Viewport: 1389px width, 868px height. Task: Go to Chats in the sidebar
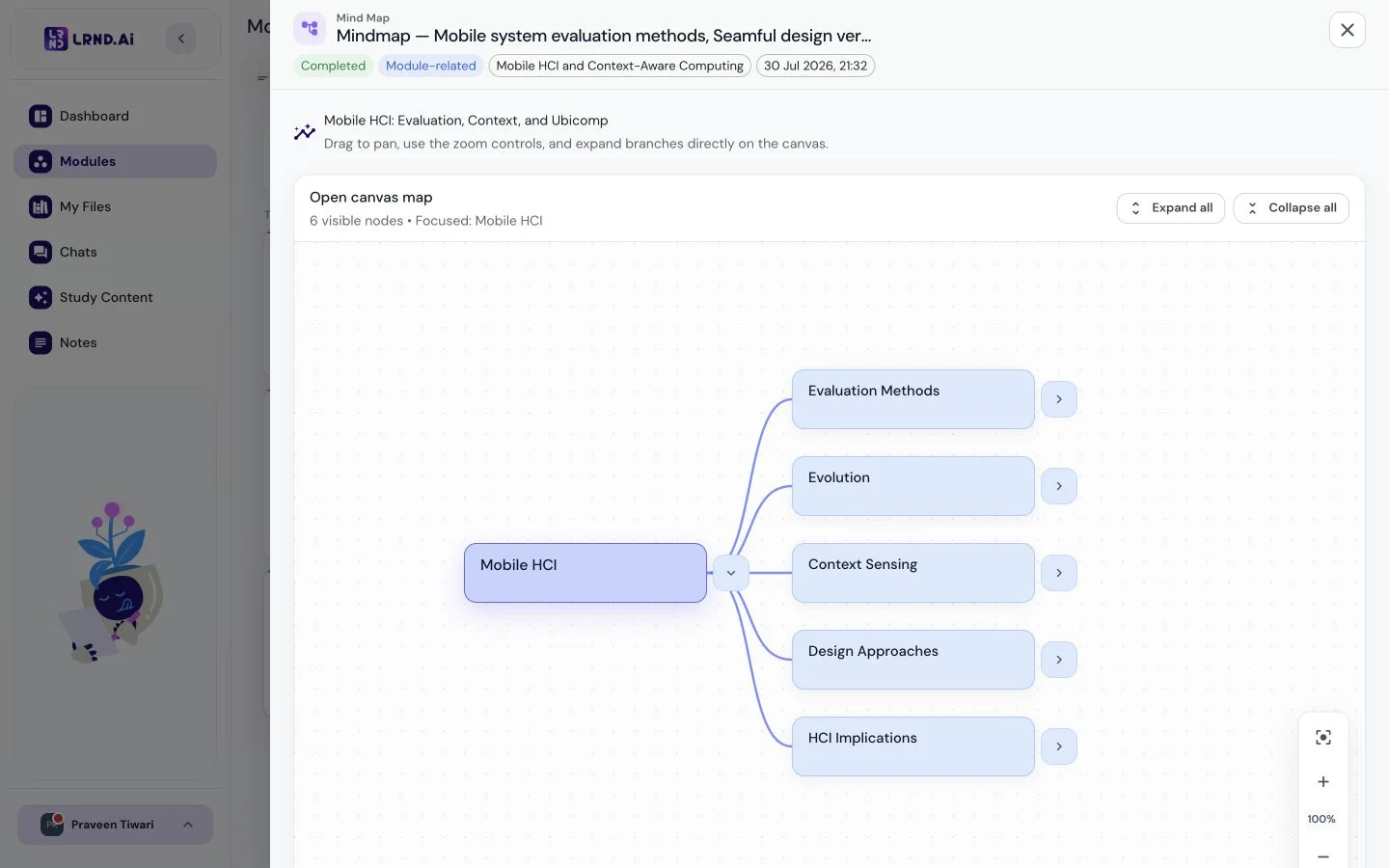[x=115, y=252]
